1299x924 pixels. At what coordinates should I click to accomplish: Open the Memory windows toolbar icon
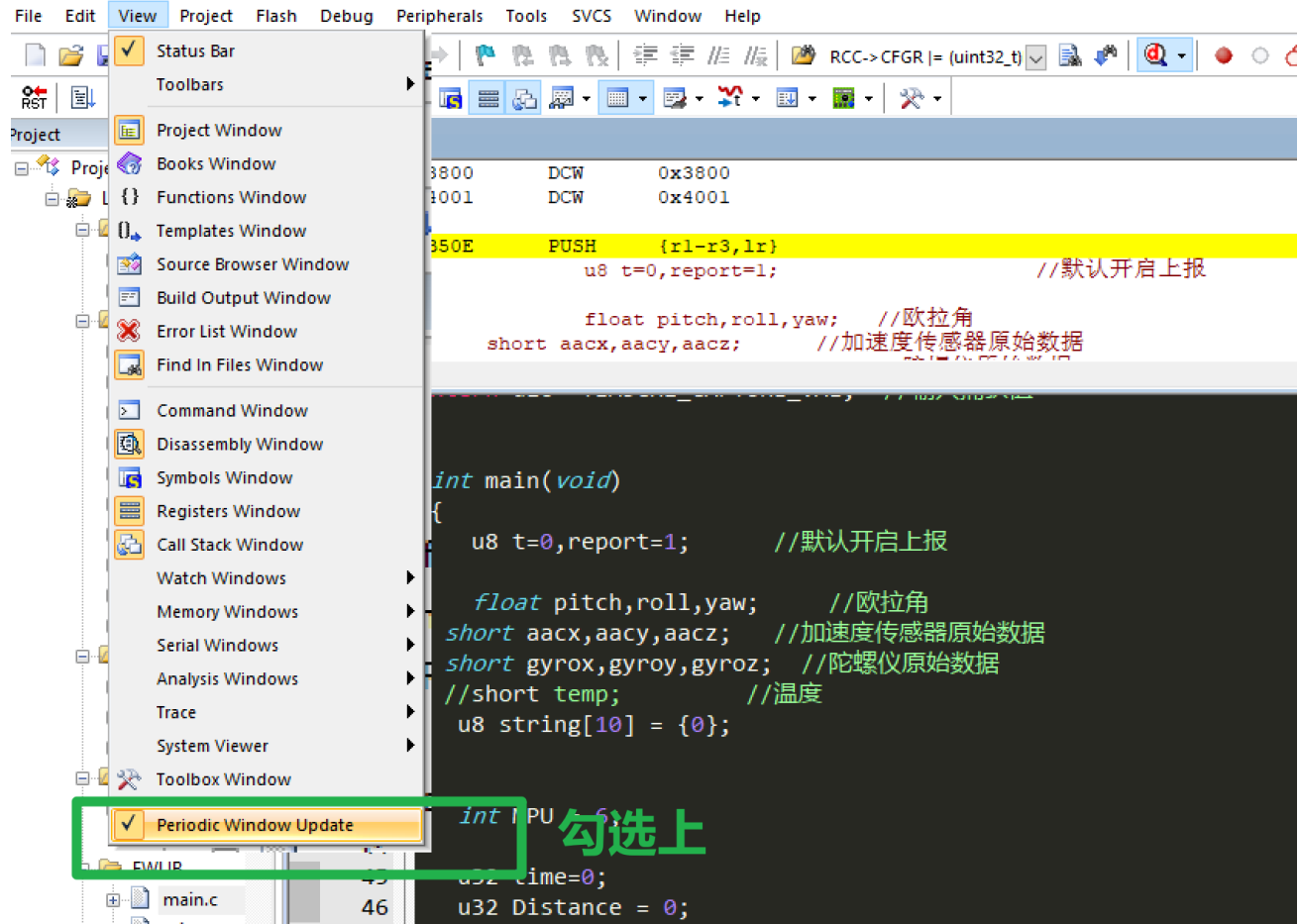617,98
